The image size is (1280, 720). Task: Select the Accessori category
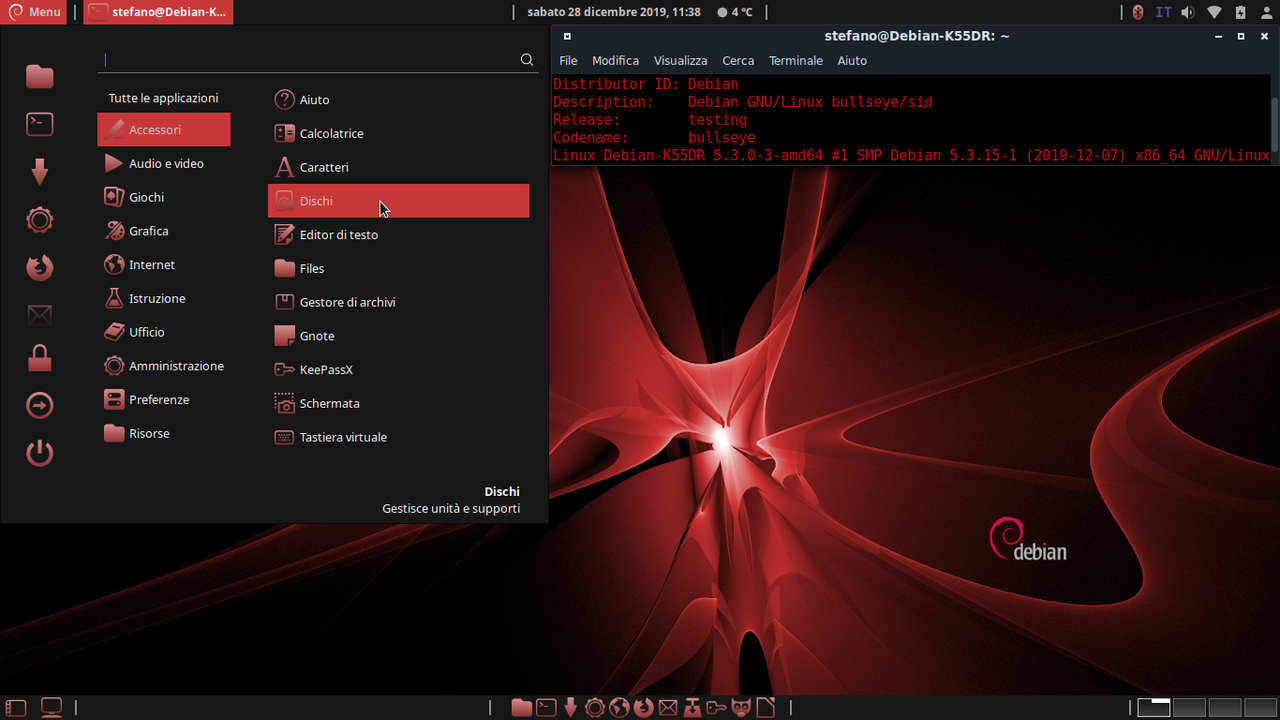[x=164, y=130]
